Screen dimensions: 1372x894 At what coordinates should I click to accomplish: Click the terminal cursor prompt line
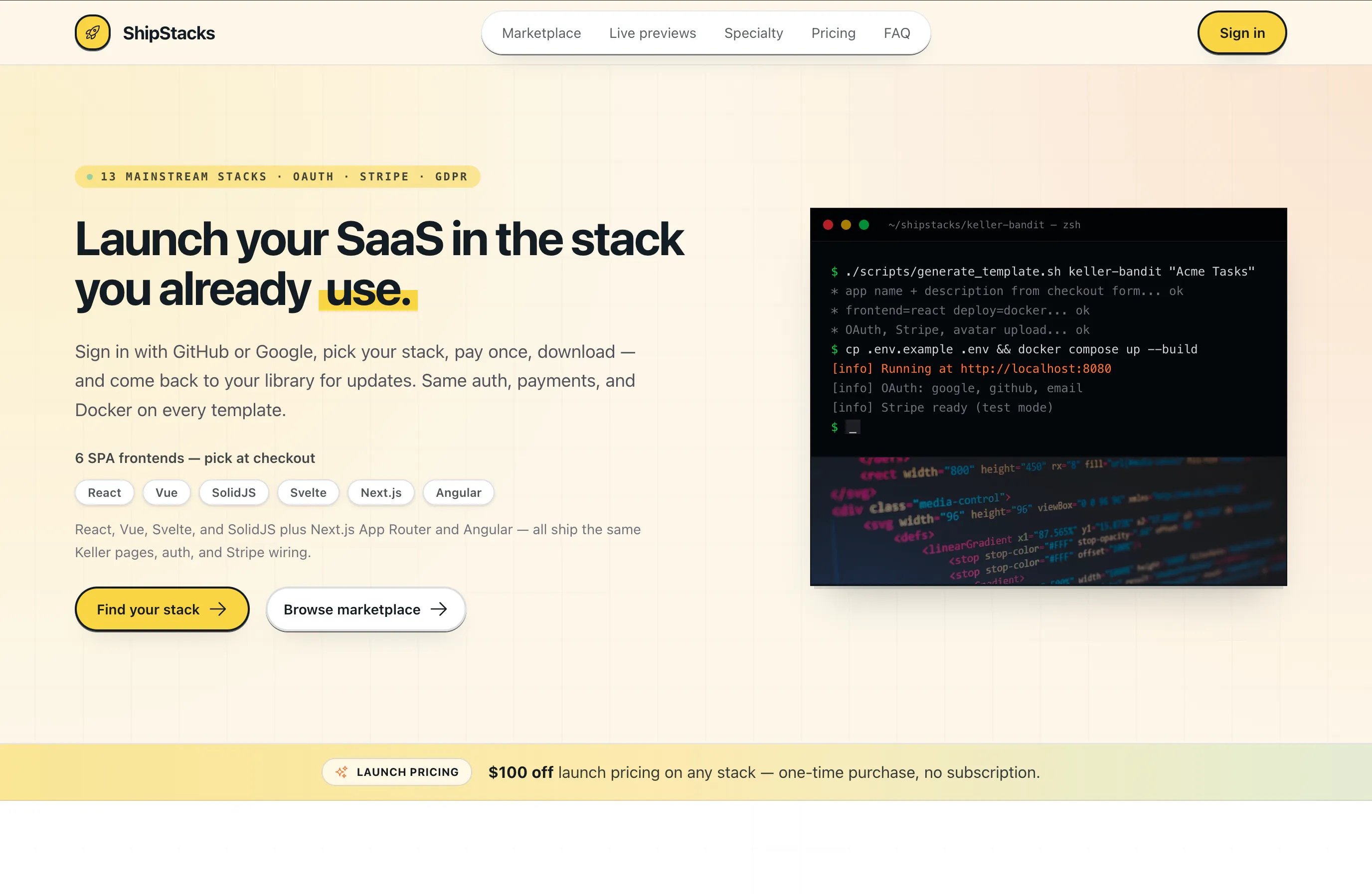coord(846,427)
